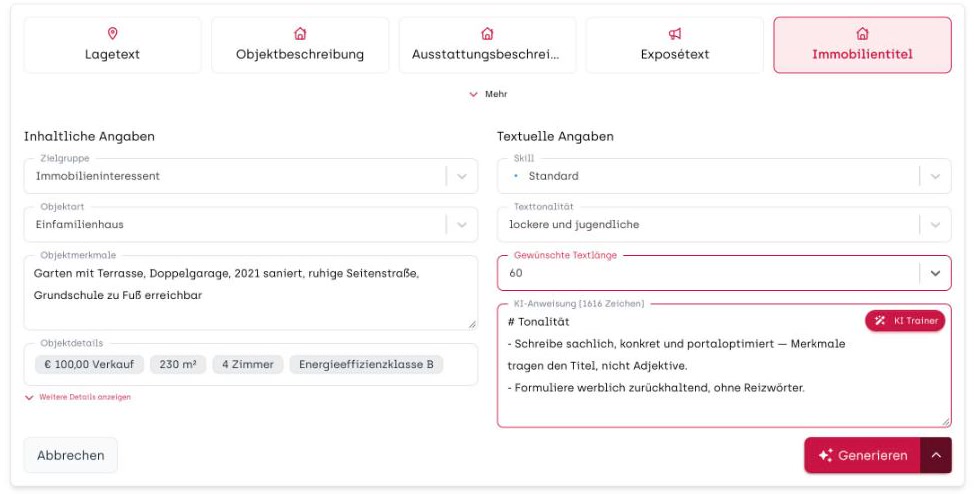Viewport: 974px width, 494px height.
Task: Click the Energieeffizienzklasse B chip
Action: pos(366,364)
